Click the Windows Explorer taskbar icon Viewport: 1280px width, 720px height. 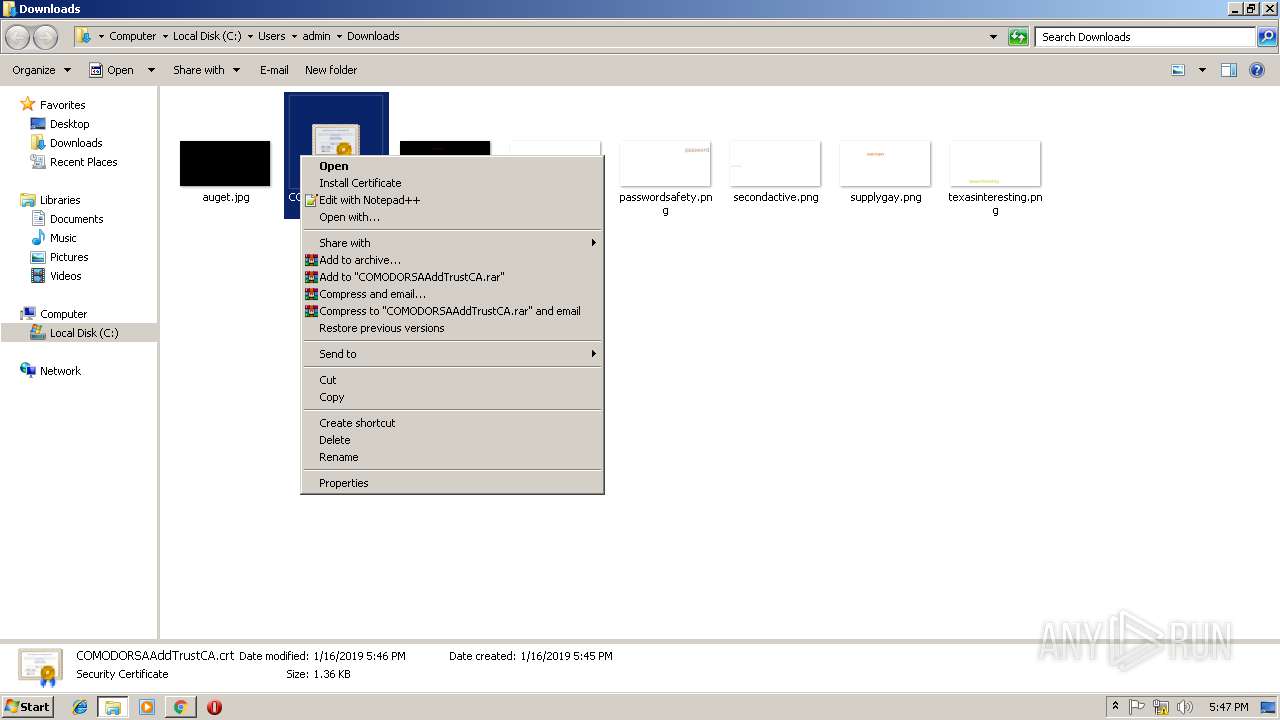pyautogui.click(x=113, y=707)
